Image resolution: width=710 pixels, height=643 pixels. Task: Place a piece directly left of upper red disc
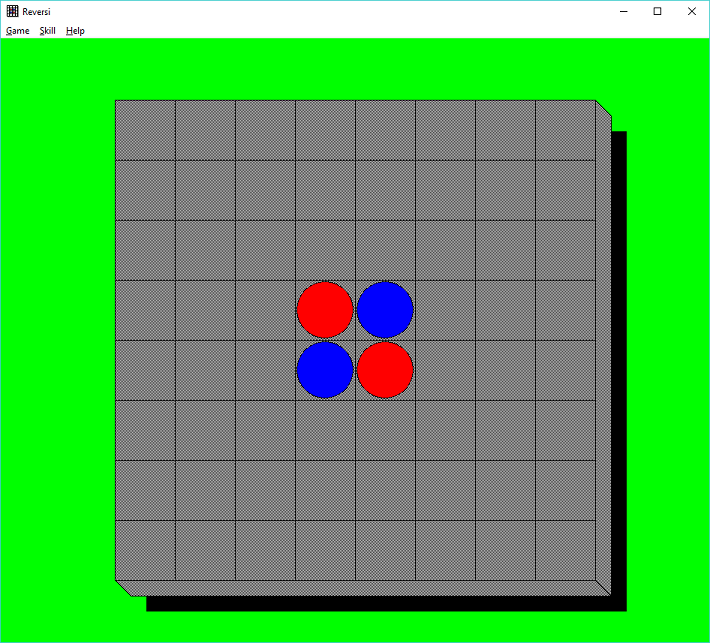(265, 310)
